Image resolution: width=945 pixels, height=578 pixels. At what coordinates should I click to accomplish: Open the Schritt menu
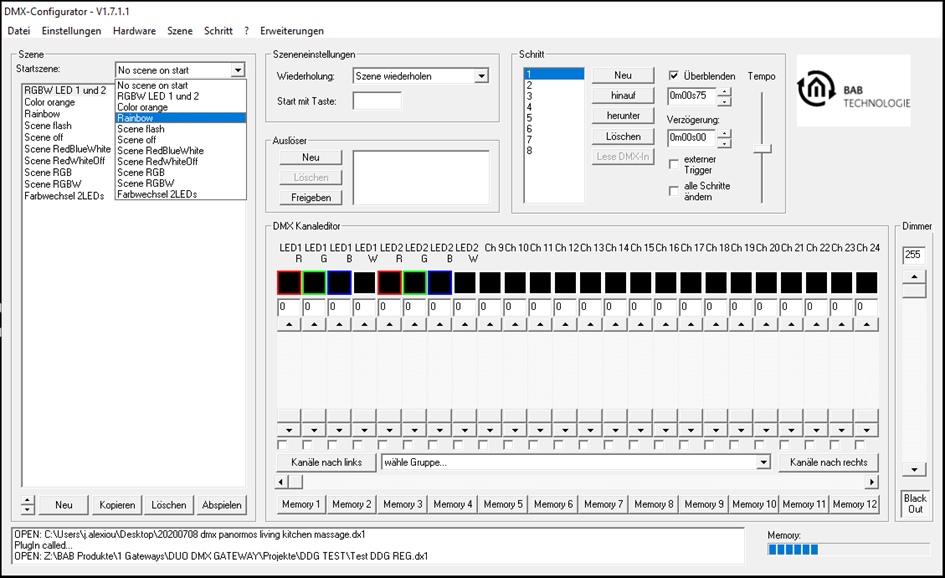point(218,31)
